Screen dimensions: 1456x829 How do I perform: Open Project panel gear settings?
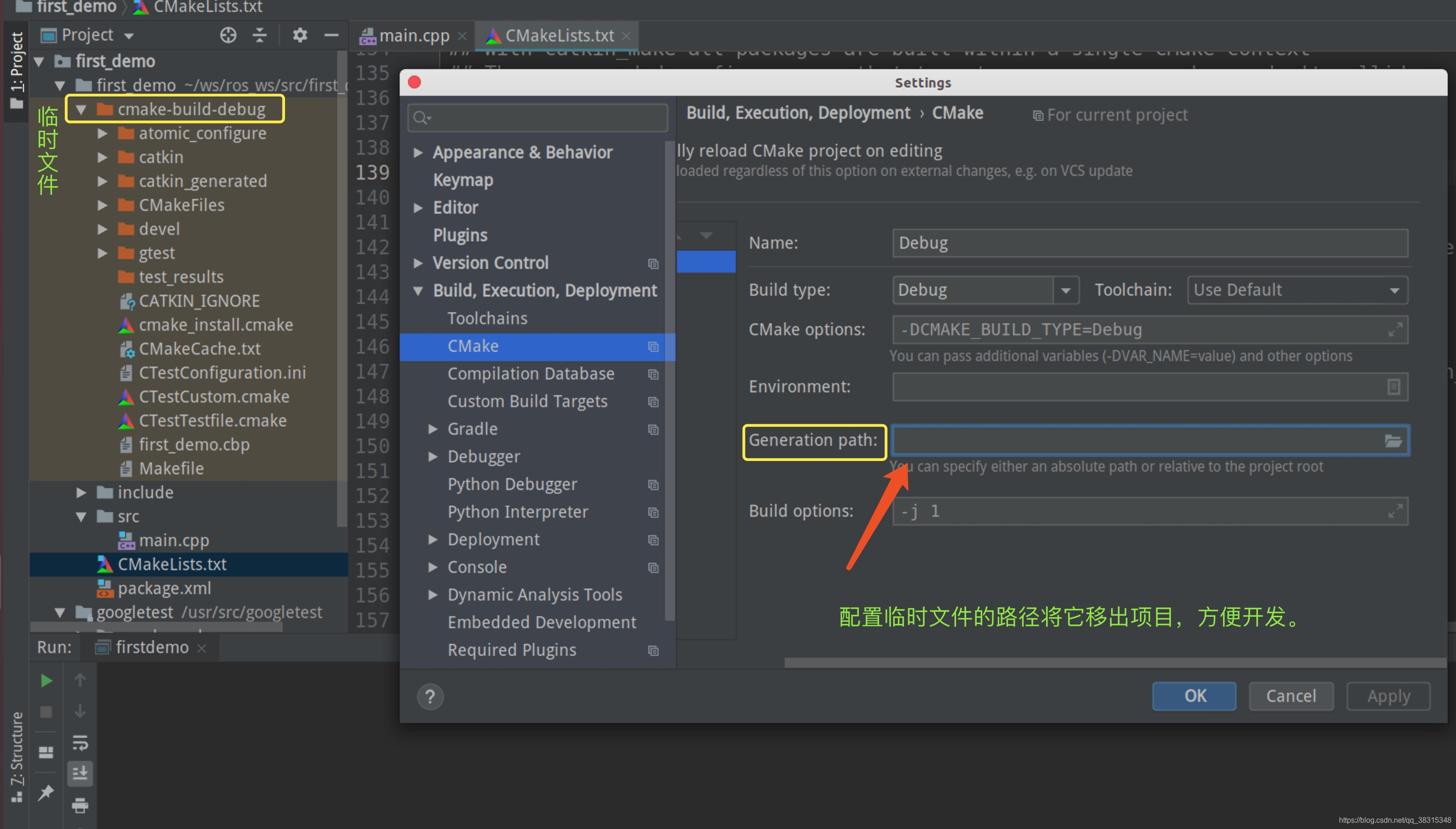[300, 35]
